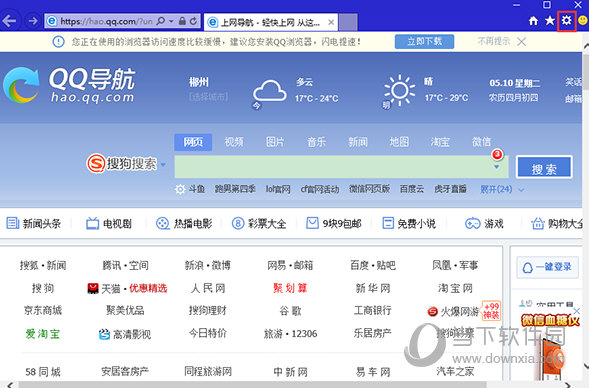Click the address bar search magnifier icon

click(x=160, y=21)
